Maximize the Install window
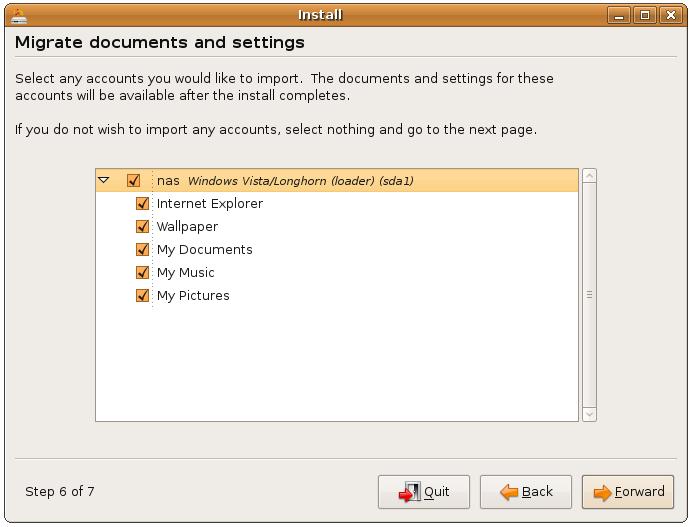This screenshot has width=691, height=527. [645, 15]
